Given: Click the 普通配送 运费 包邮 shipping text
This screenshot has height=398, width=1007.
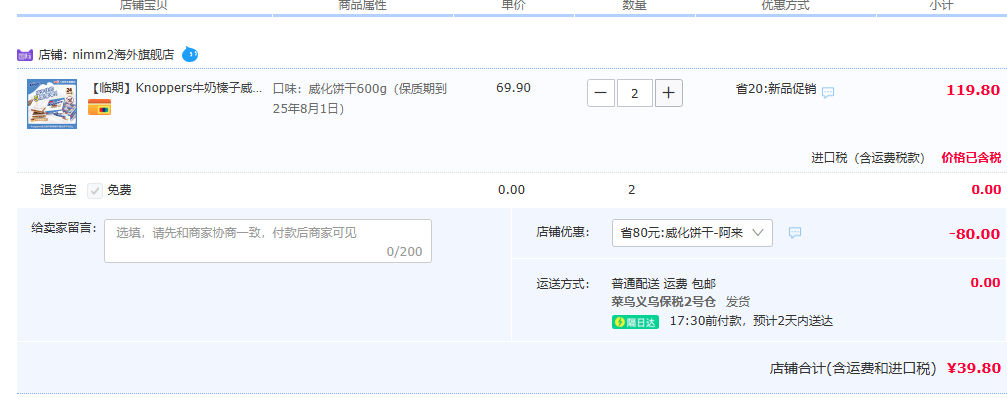Looking at the screenshot, I should pyautogui.click(x=664, y=284).
